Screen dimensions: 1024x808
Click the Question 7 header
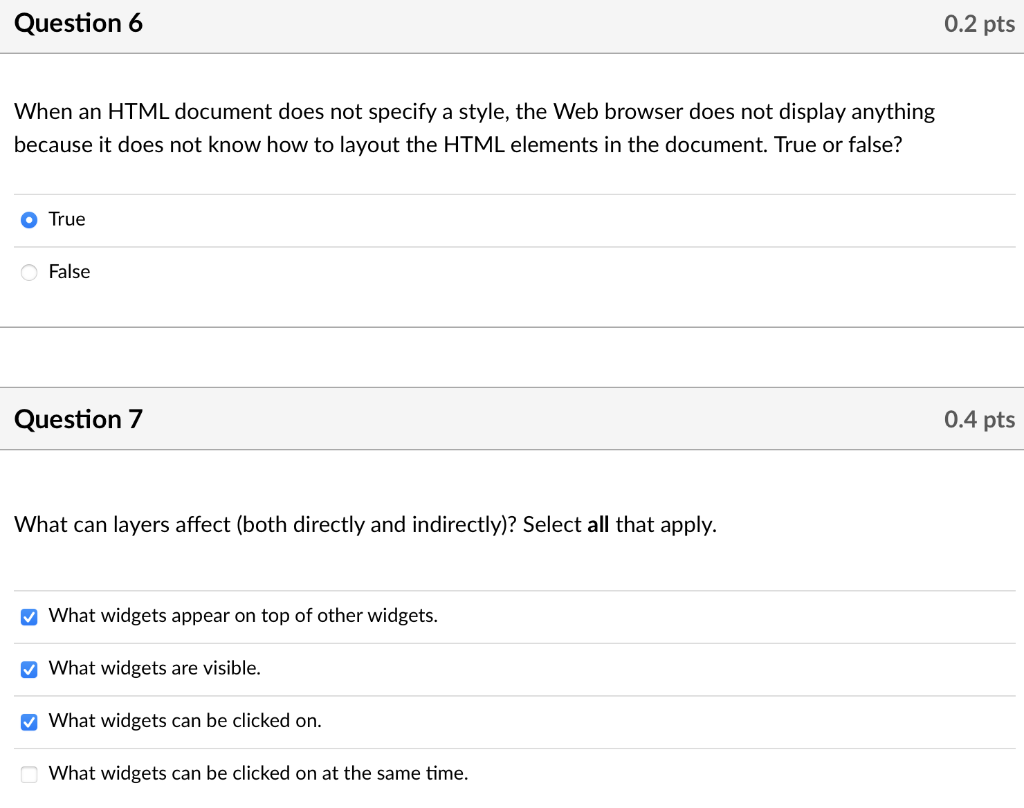click(78, 419)
